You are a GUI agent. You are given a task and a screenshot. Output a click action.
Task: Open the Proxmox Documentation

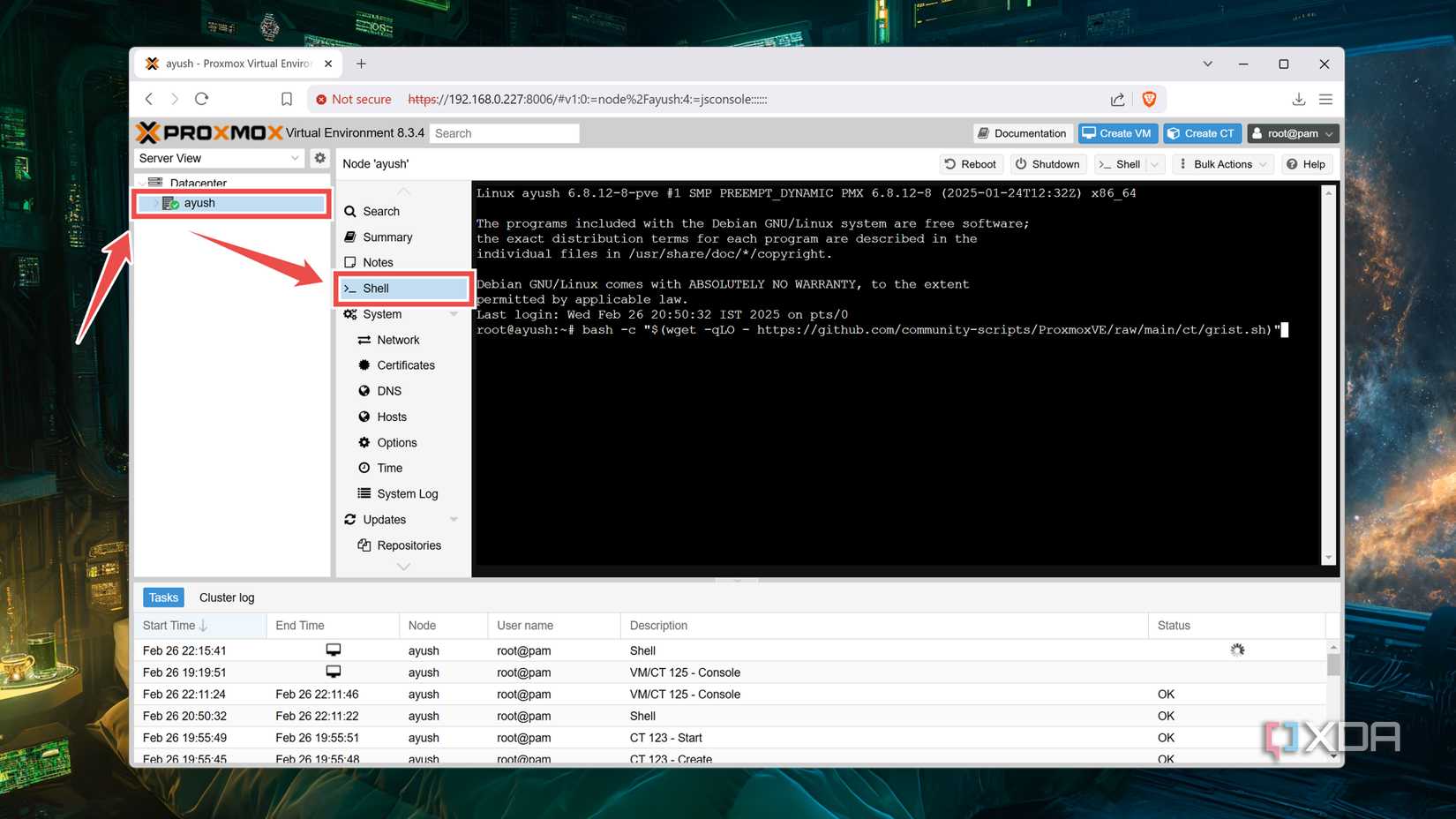1022,132
